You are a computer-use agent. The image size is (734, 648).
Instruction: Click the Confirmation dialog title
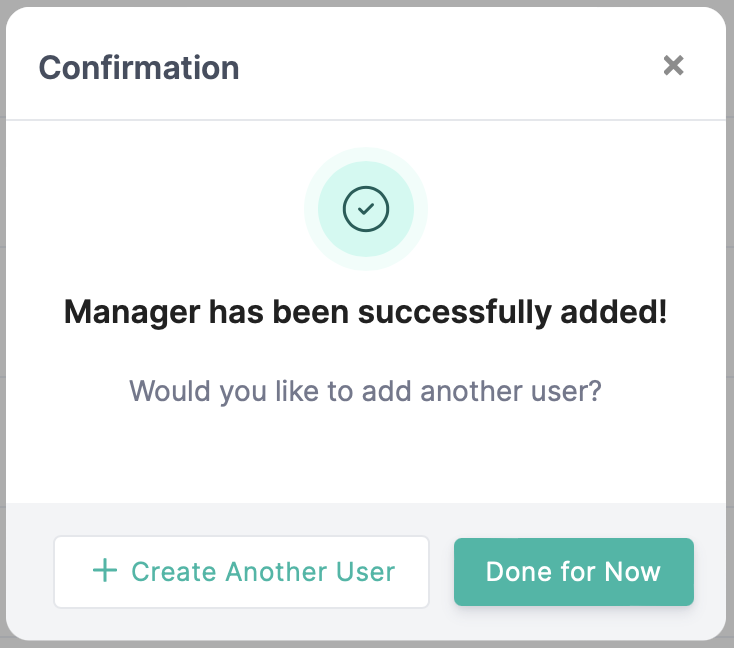pyautogui.click(x=139, y=68)
